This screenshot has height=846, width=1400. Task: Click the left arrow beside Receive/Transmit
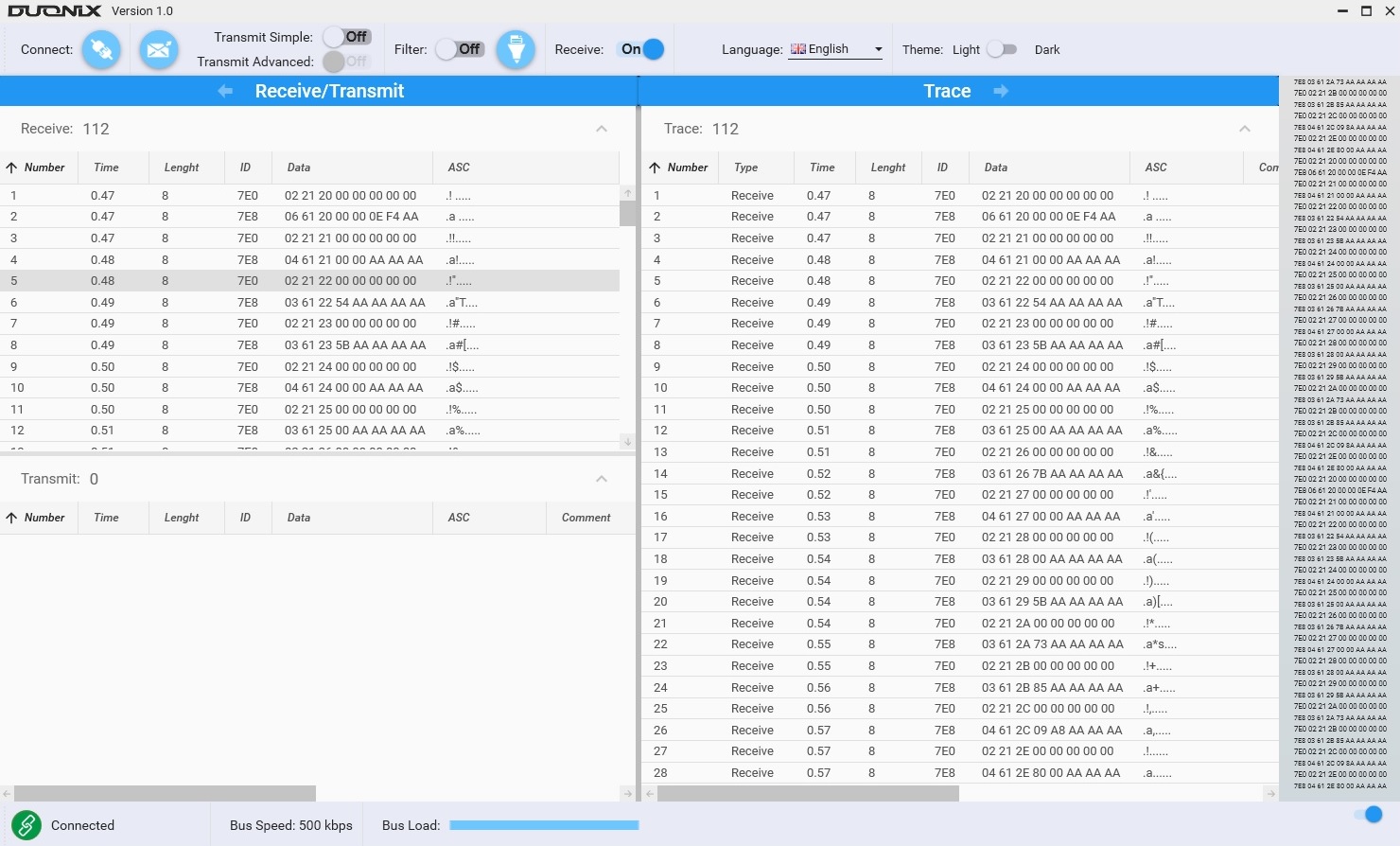pyautogui.click(x=225, y=91)
